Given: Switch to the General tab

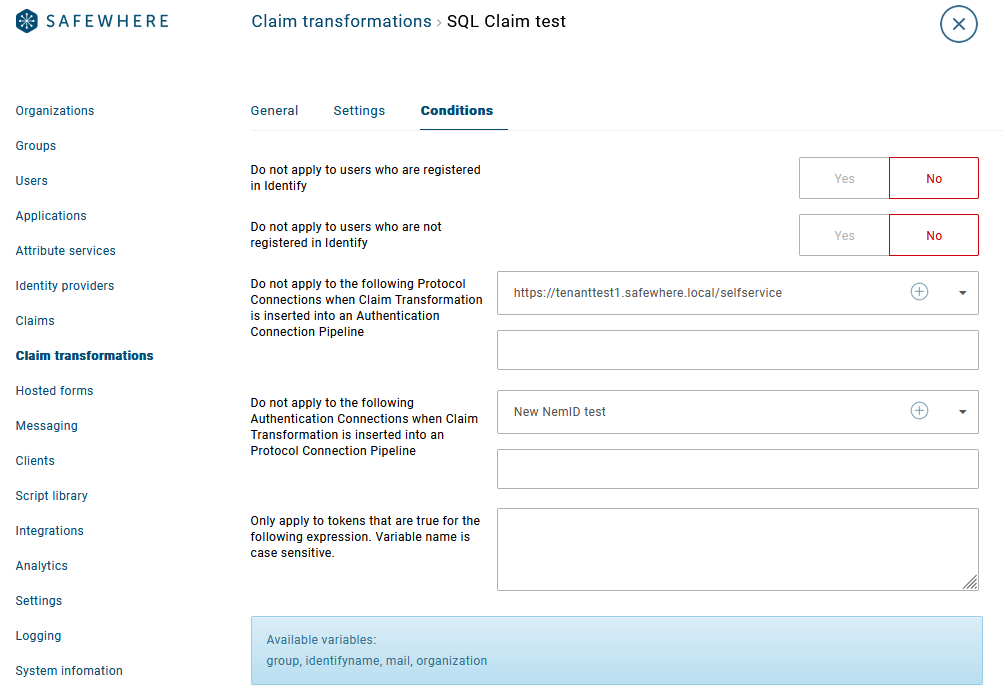Looking at the screenshot, I should (274, 111).
